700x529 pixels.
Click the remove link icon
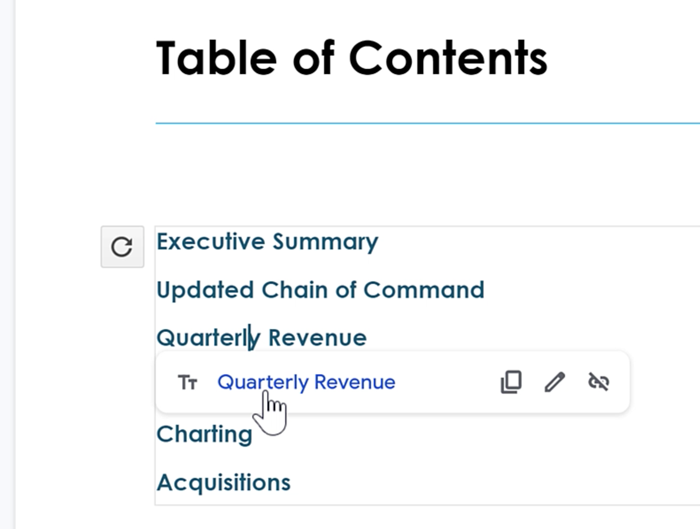(599, 382)
